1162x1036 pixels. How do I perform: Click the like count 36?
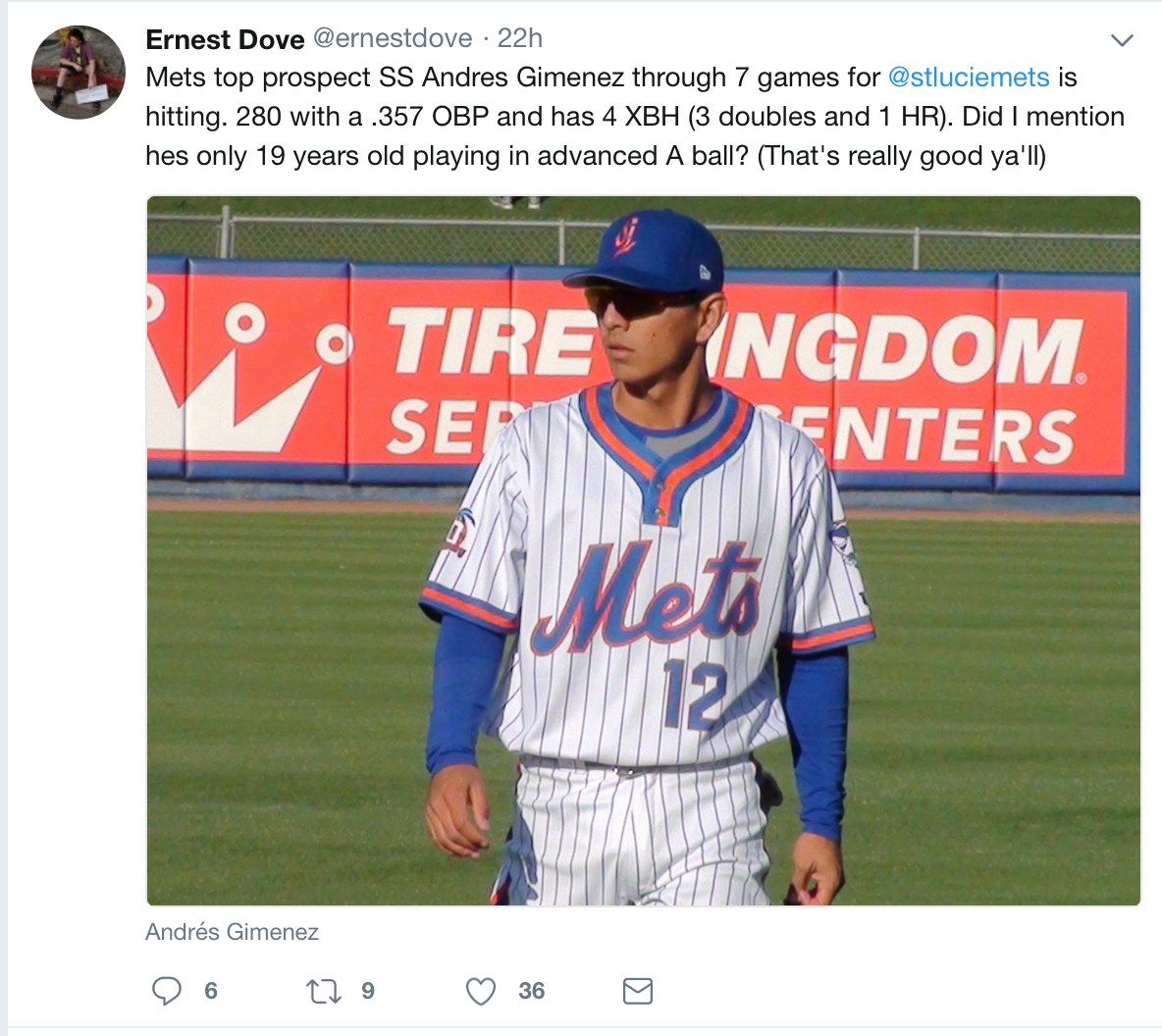pos(531,991)
